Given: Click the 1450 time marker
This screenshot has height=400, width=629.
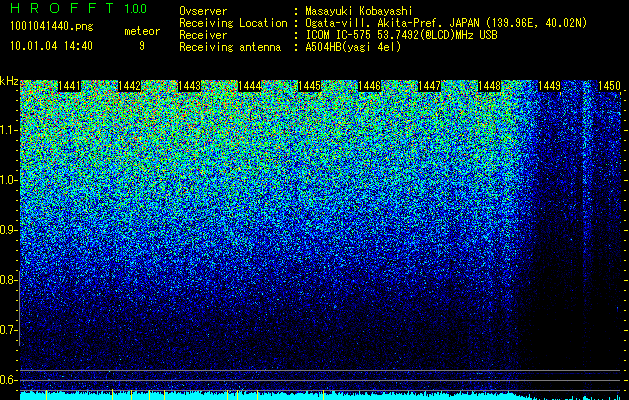Looking at the screenshot, I should [609, 86].
